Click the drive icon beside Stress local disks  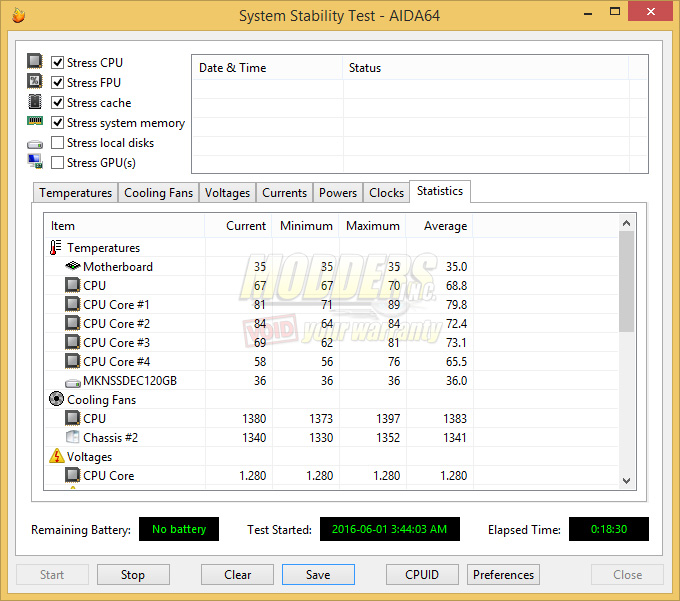[x=35, y=144]
